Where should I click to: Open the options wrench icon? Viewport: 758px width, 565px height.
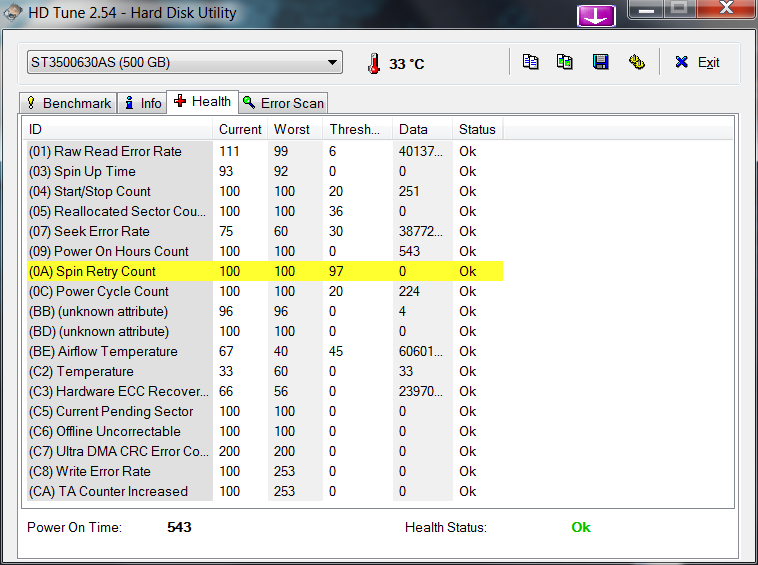click(637, 62)
